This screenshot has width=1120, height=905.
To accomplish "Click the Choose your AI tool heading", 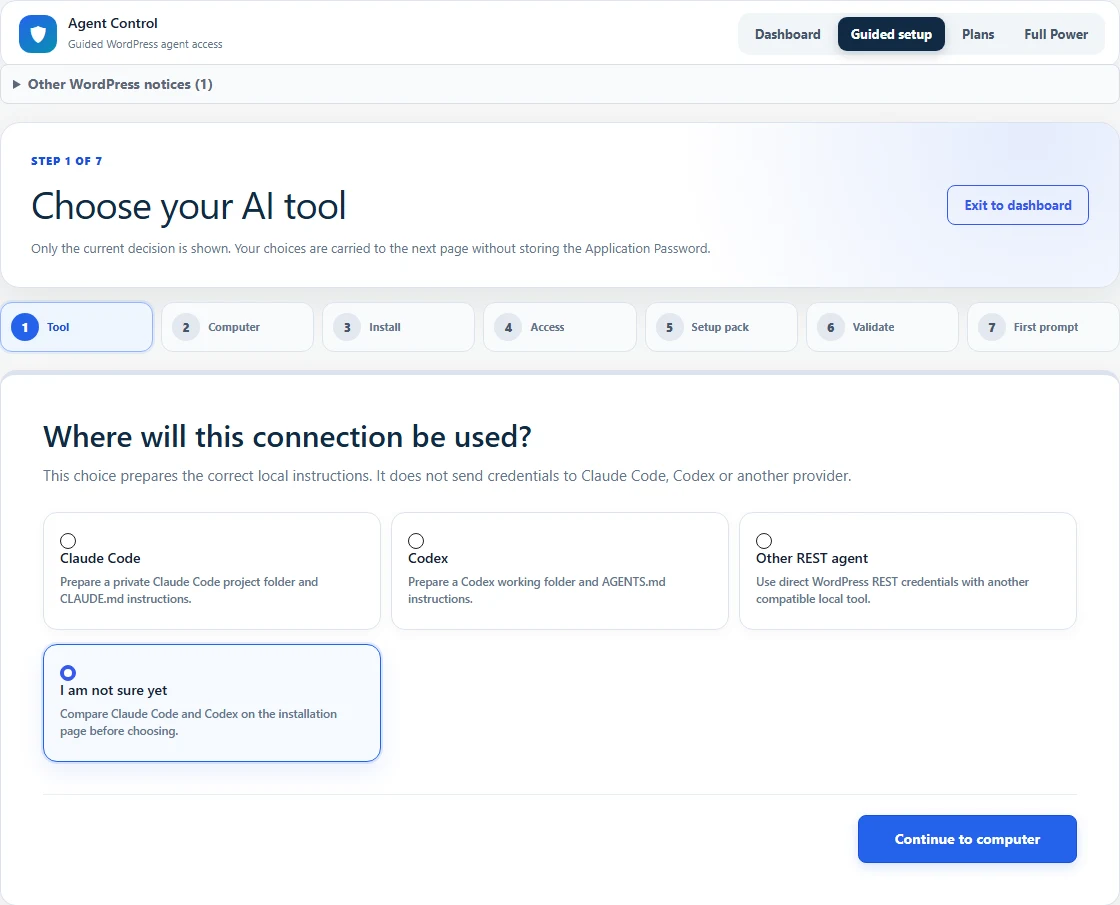I will pyautogui.click(x=189, y=206).
